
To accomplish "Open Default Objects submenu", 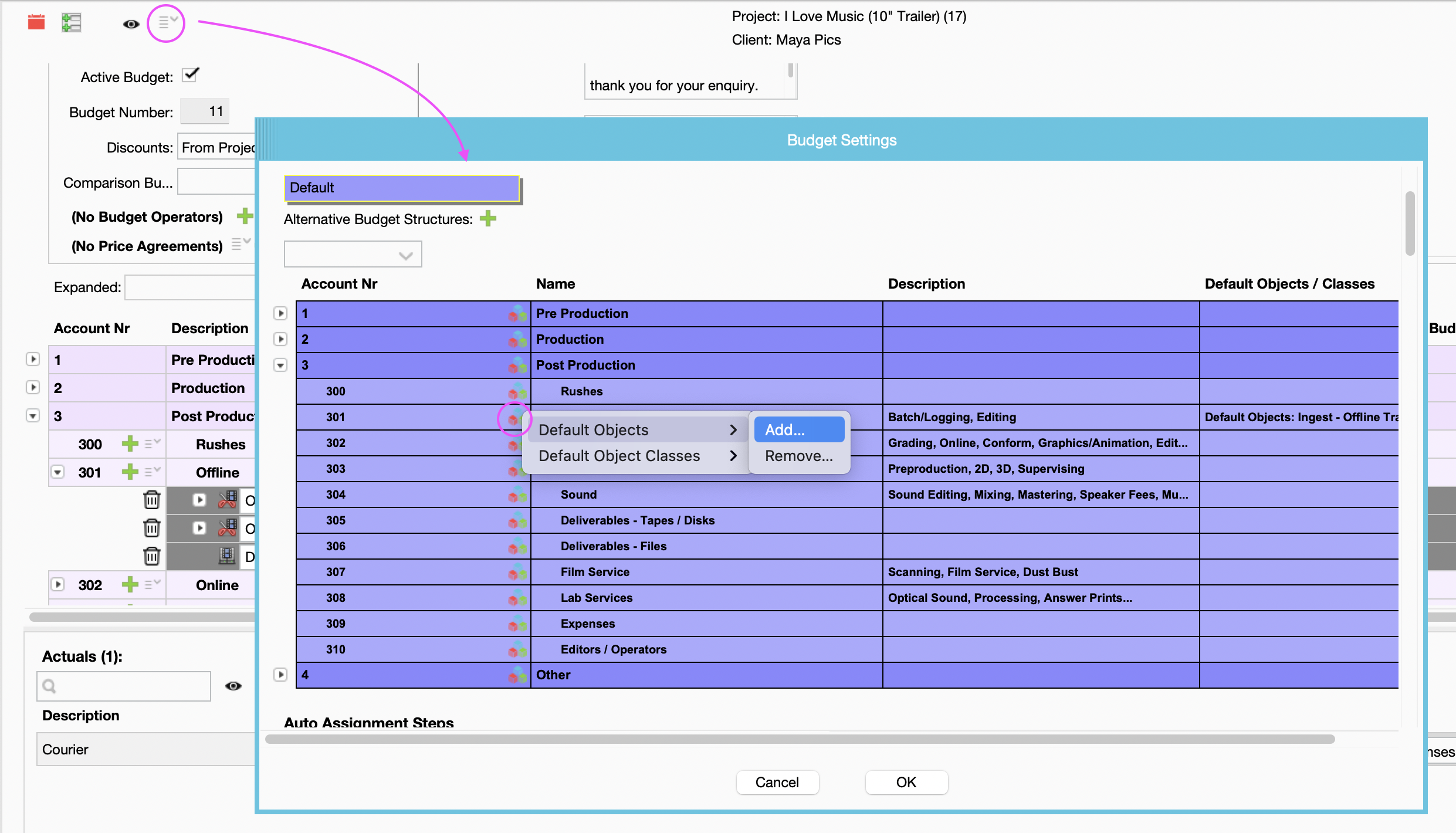I will tap(637, 430).
